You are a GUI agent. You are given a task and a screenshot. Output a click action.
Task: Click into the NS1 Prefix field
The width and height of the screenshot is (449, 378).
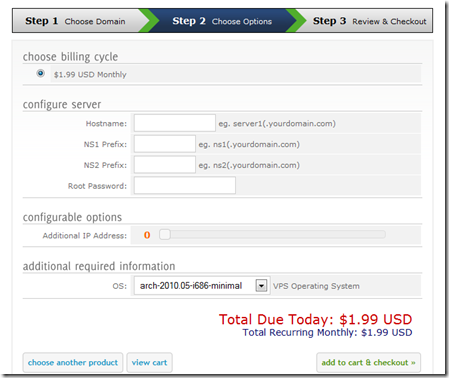coord(165,144)
